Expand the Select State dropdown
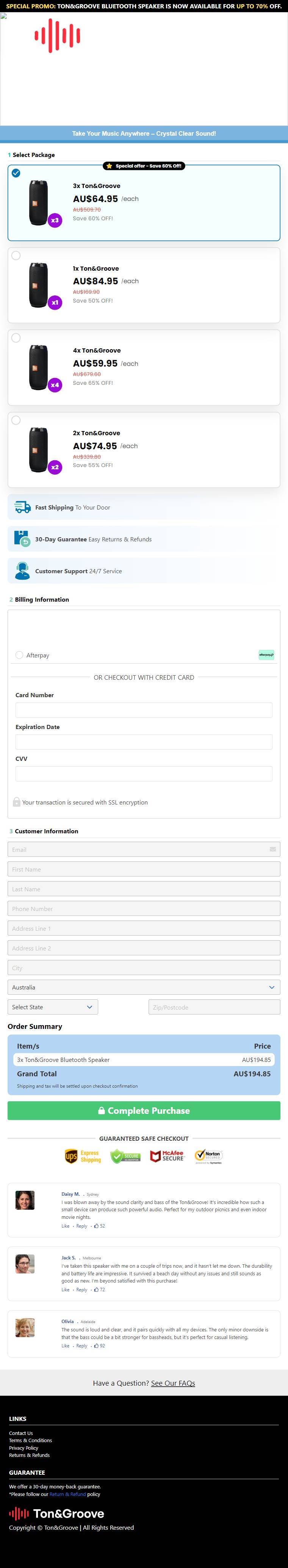Image resolution: width=288 pixels, height=1568 pixels. pos(53,1007)
